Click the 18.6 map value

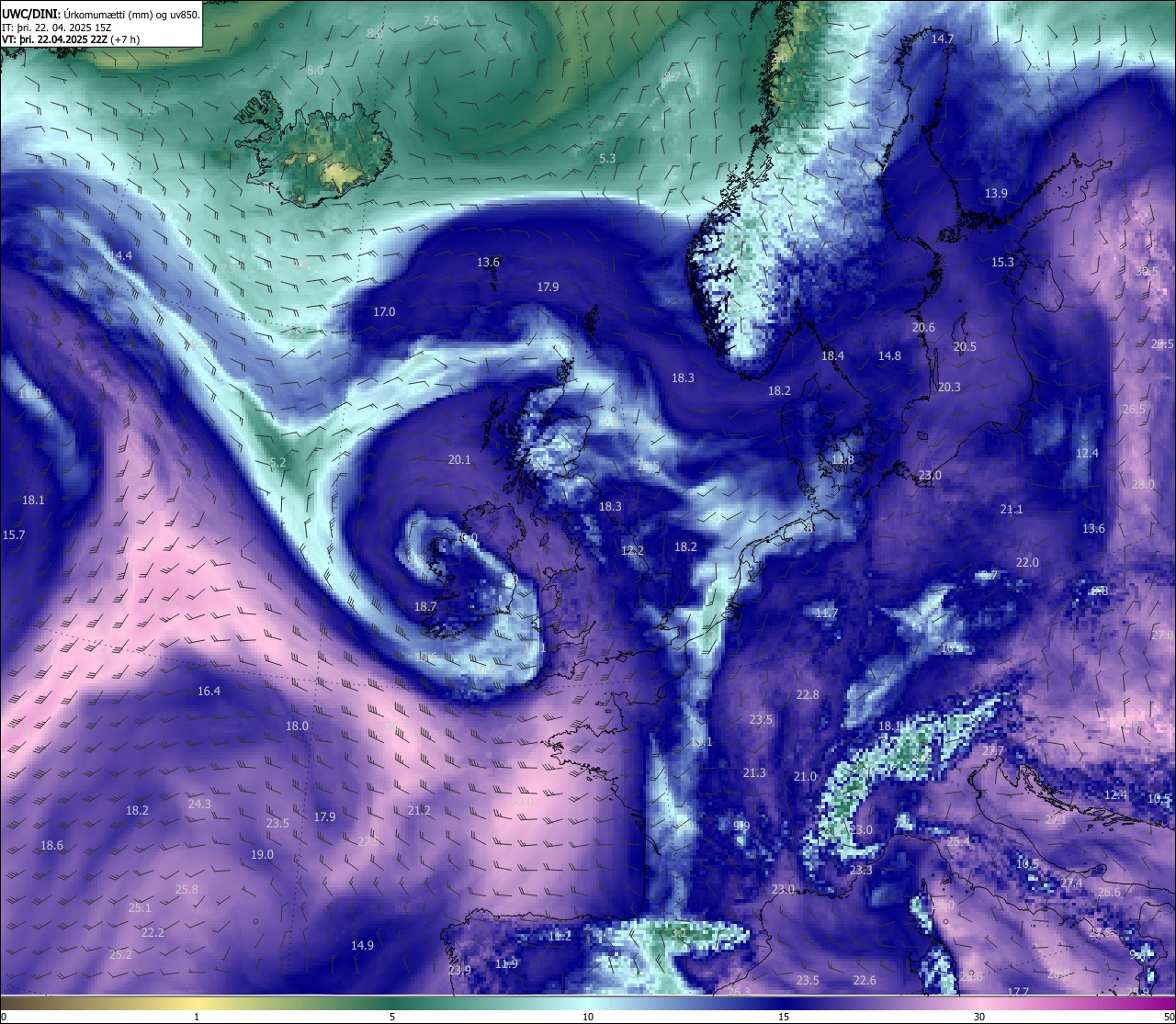point(51,845)
